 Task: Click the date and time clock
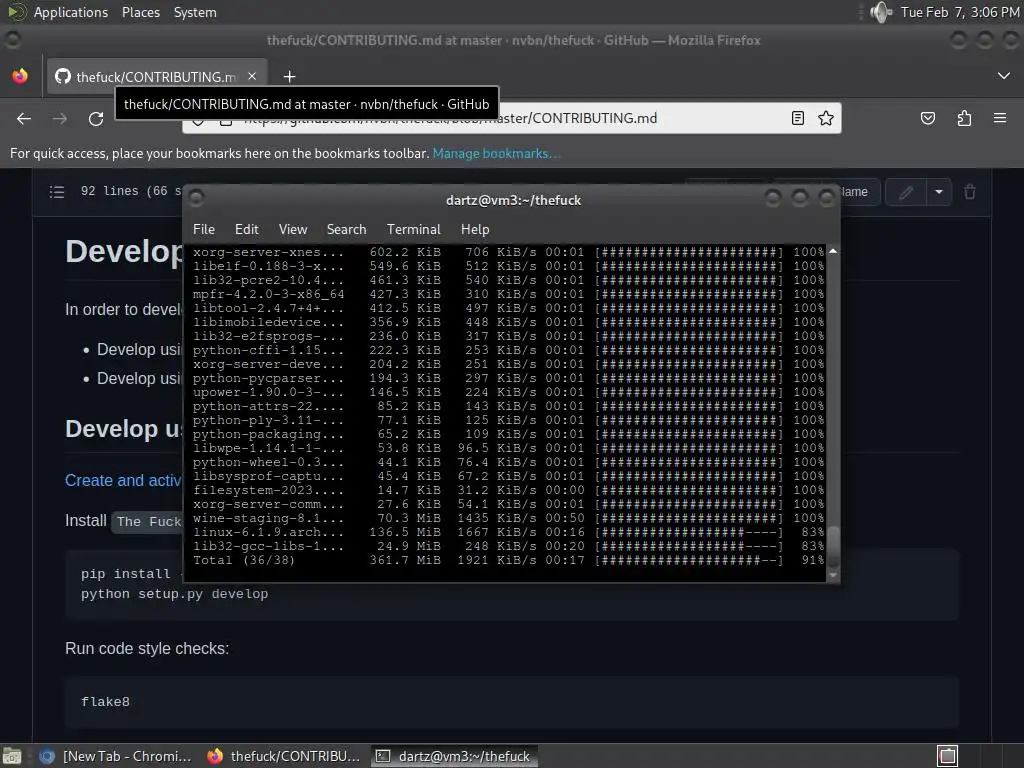(x=959, y=12)
